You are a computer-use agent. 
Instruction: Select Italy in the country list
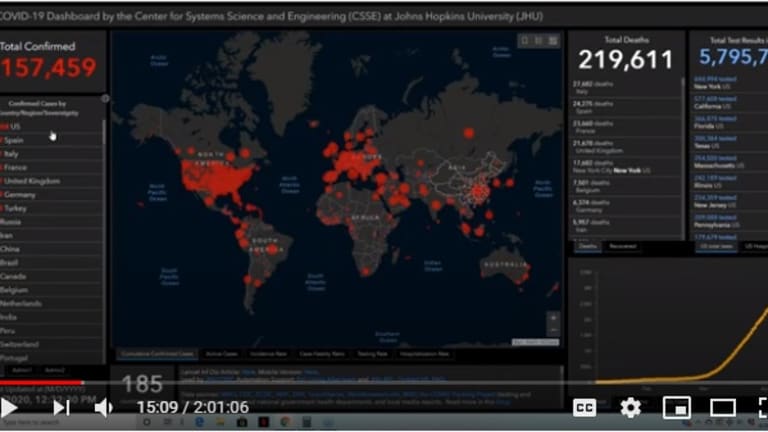pyautogui.click(x=51, y=154)
